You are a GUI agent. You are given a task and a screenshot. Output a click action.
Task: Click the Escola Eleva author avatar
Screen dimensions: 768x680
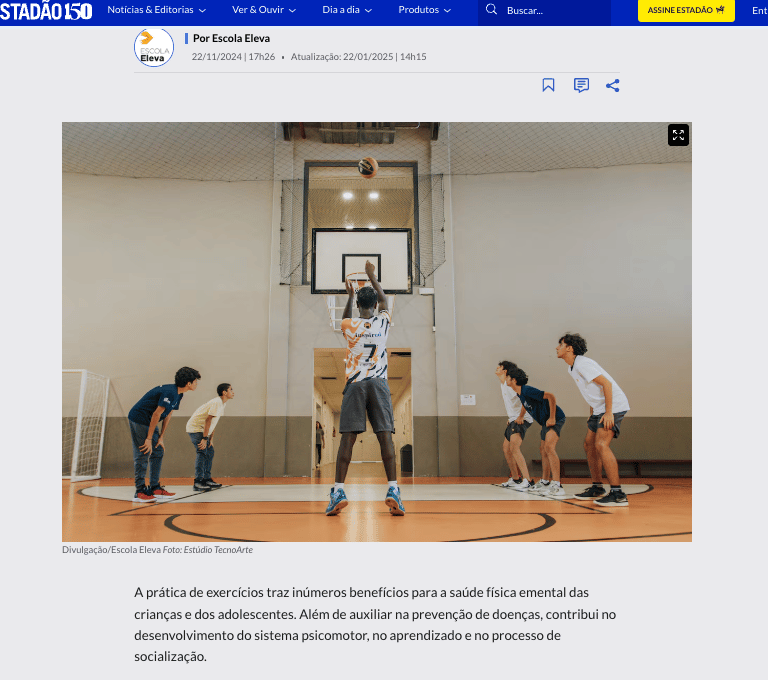click(154, 48)
